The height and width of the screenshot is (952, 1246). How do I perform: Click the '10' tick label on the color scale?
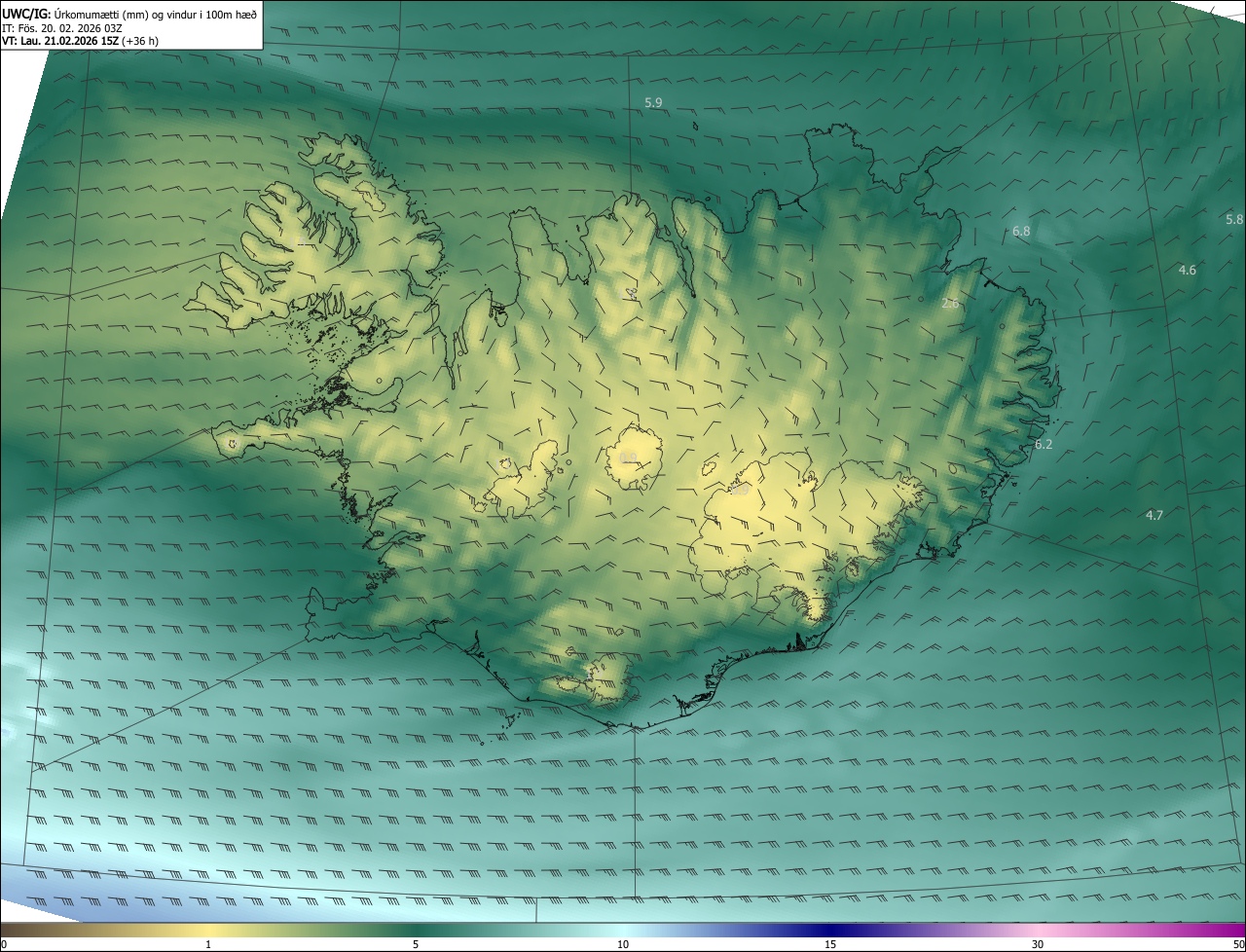click(623, 944)
